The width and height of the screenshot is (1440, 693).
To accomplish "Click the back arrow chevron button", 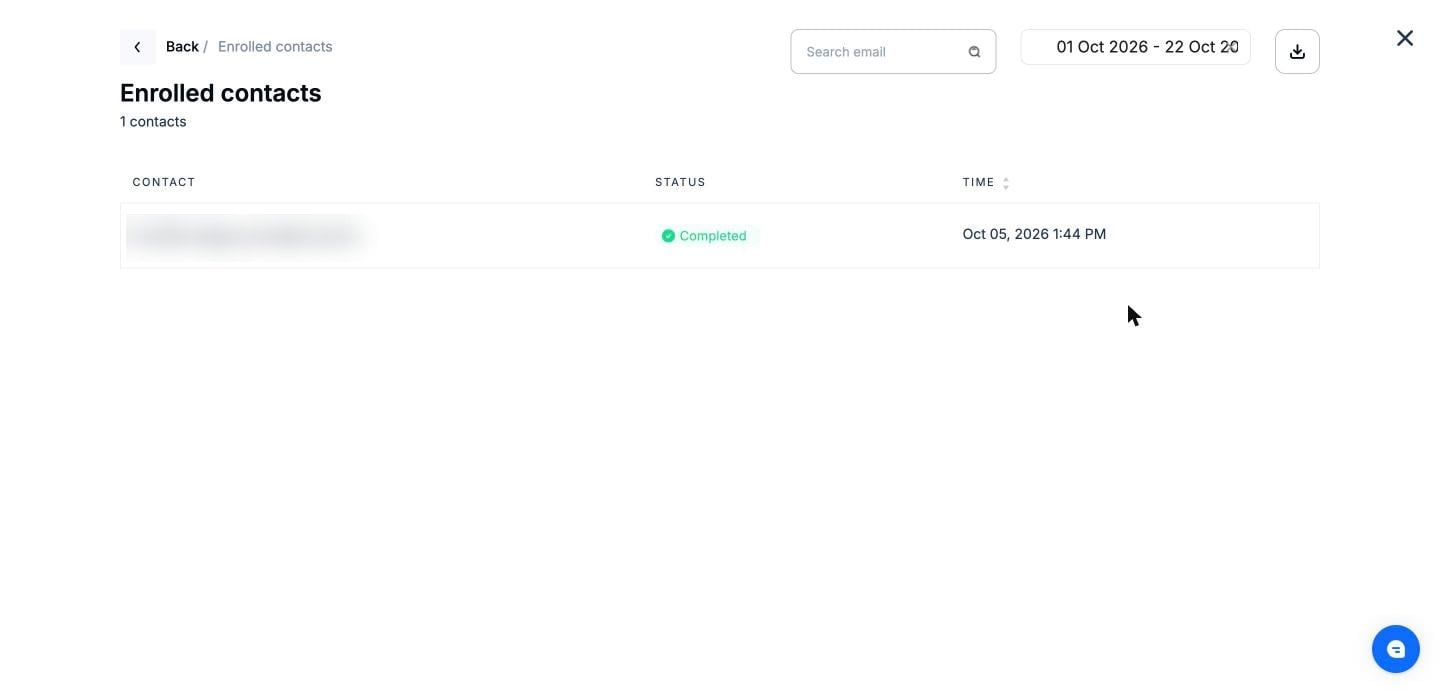I will tap(138, 47).
